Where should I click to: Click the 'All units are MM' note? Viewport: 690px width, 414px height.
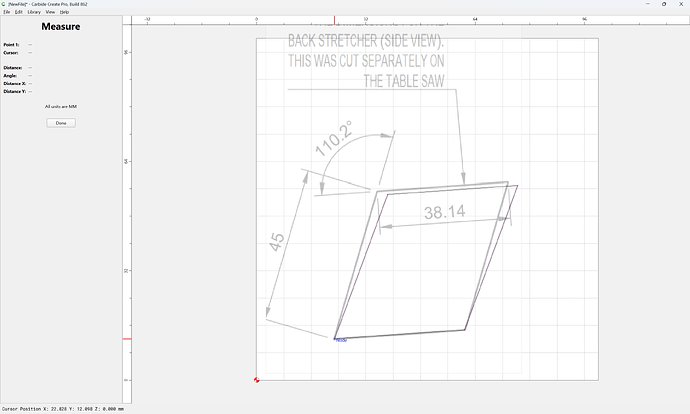click(x=61, y=106)
